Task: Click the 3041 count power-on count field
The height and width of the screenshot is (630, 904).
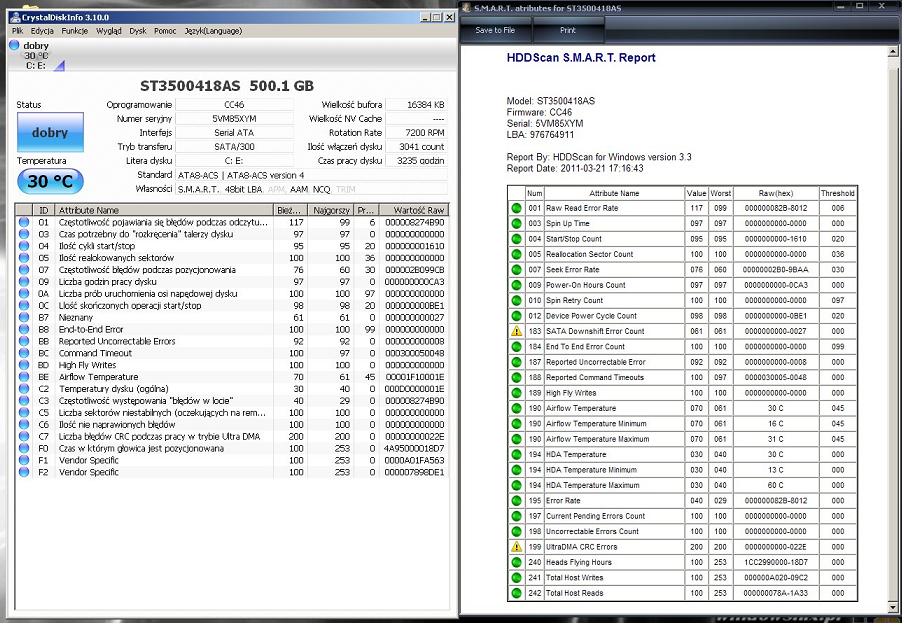Action: pyautogui.click(x=416, y=147)
